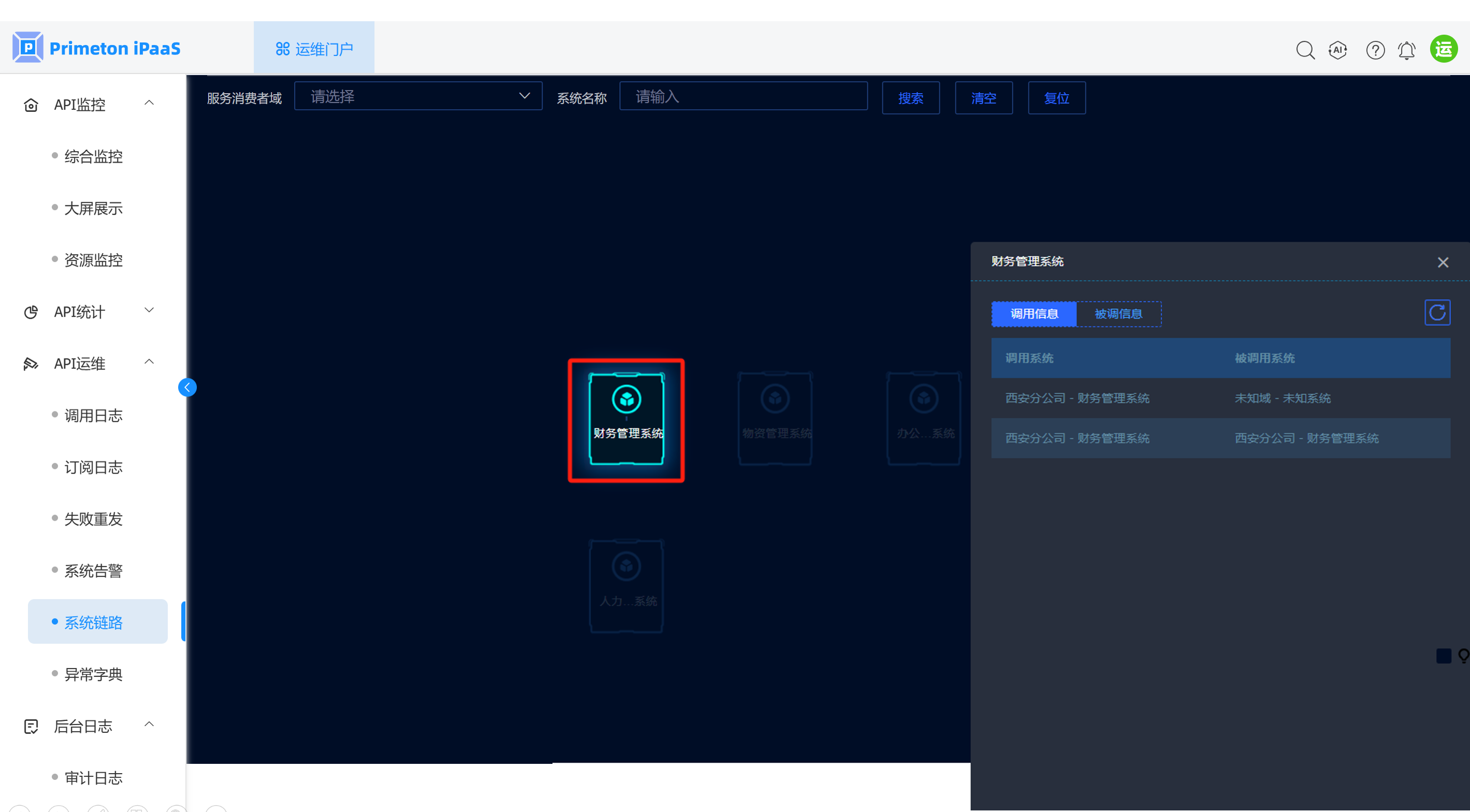This screenshot has width=1470, height=812.
Task: Focus the 系统名称 input field
Action: 743,96
